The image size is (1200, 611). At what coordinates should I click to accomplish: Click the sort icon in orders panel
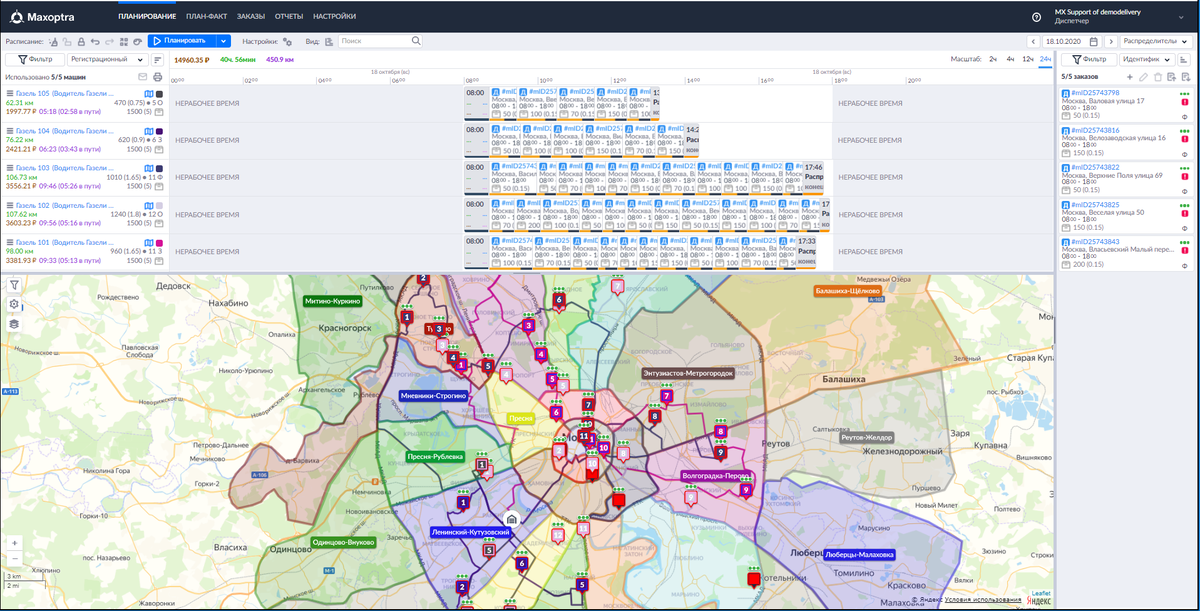pos(1185,60)
